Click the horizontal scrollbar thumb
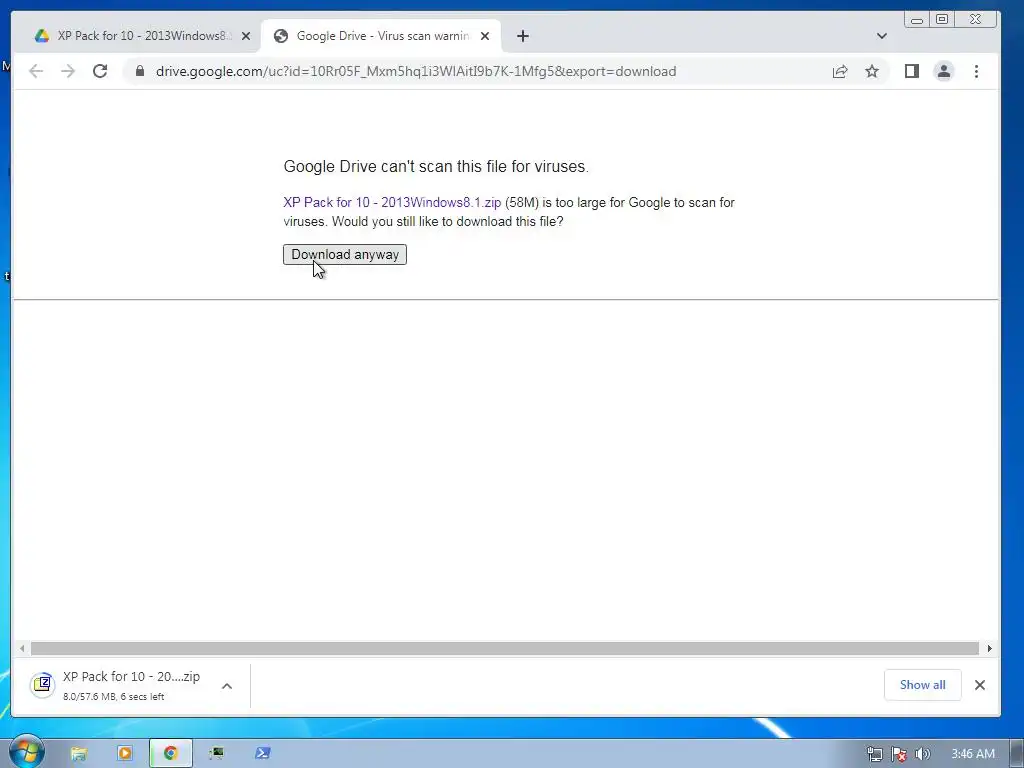This screenshot has width=1024, height=768. 505,648
